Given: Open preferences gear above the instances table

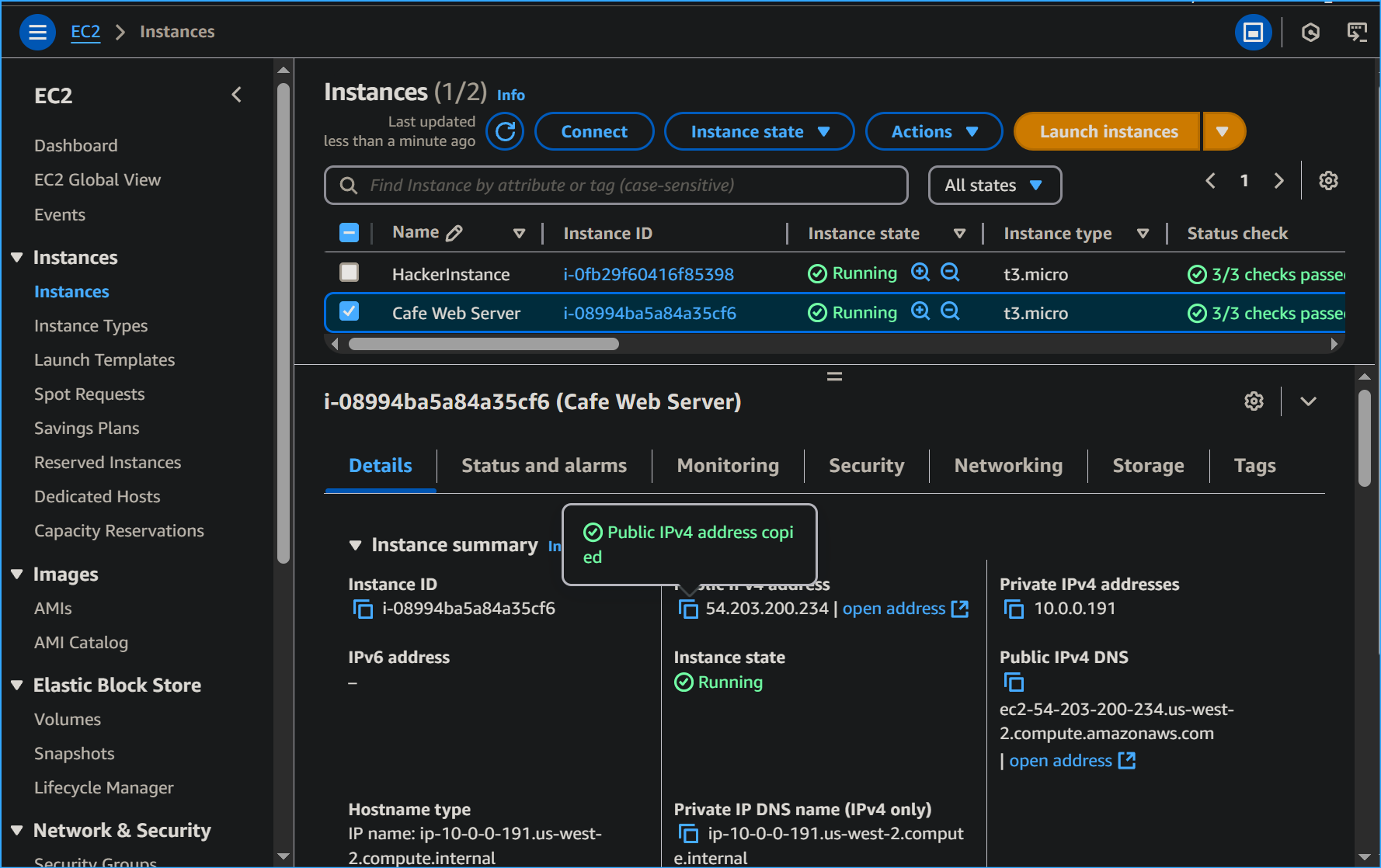Looking at the screenshot, I should click(1327, 180).
